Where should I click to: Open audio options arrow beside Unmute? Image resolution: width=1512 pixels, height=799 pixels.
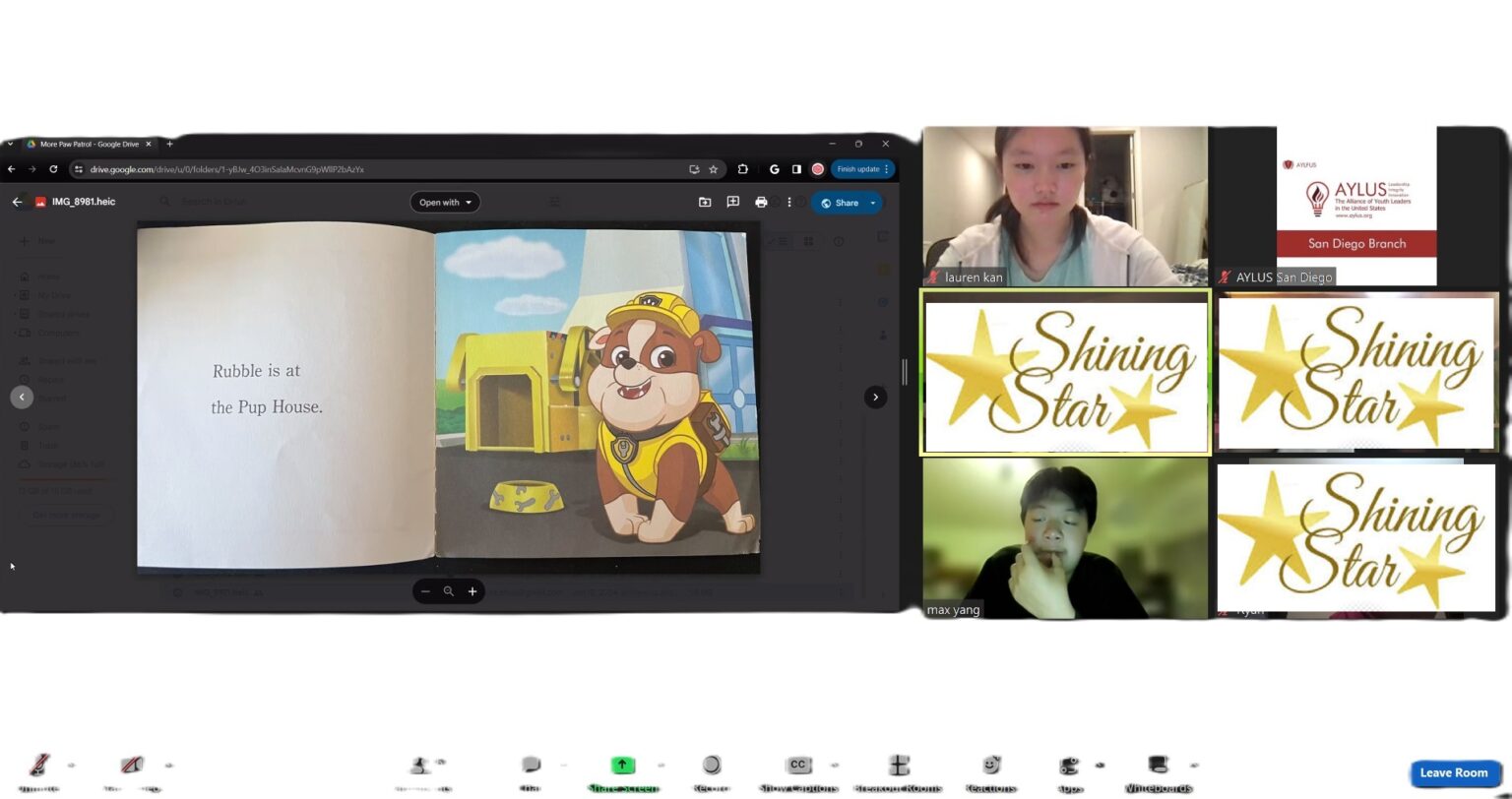71,765
